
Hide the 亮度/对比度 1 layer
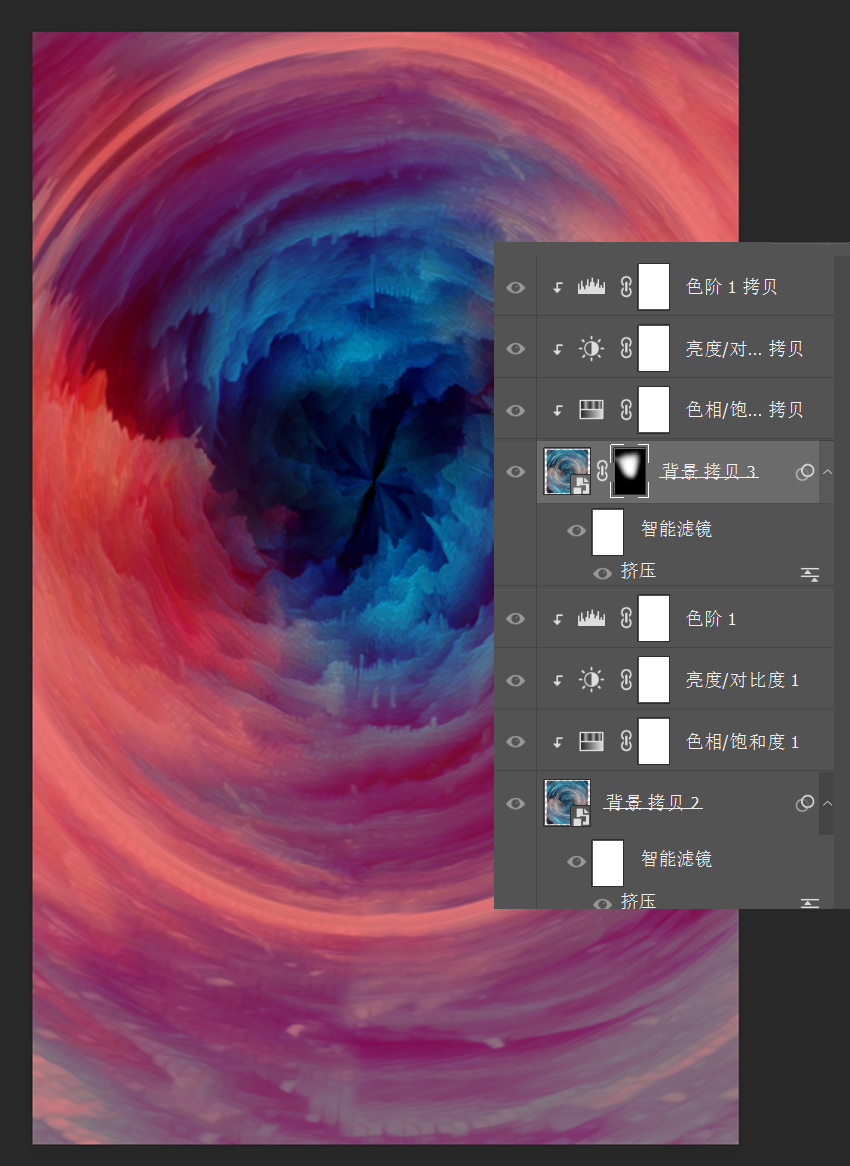pos(515,680)
